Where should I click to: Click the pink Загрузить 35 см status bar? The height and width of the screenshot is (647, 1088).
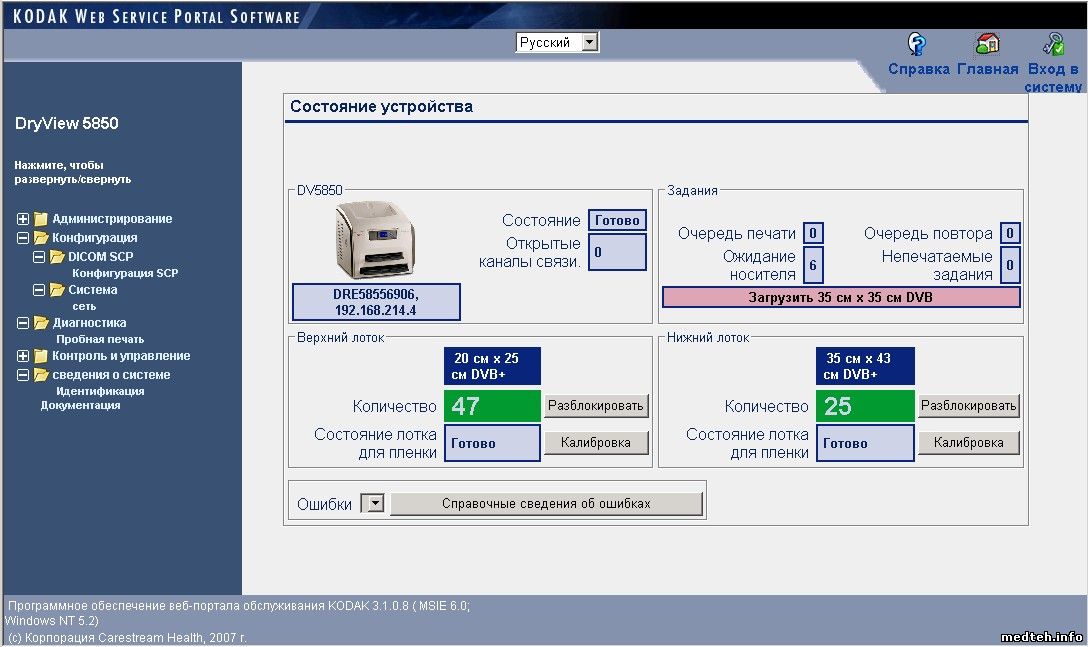[x=840, y=297]
